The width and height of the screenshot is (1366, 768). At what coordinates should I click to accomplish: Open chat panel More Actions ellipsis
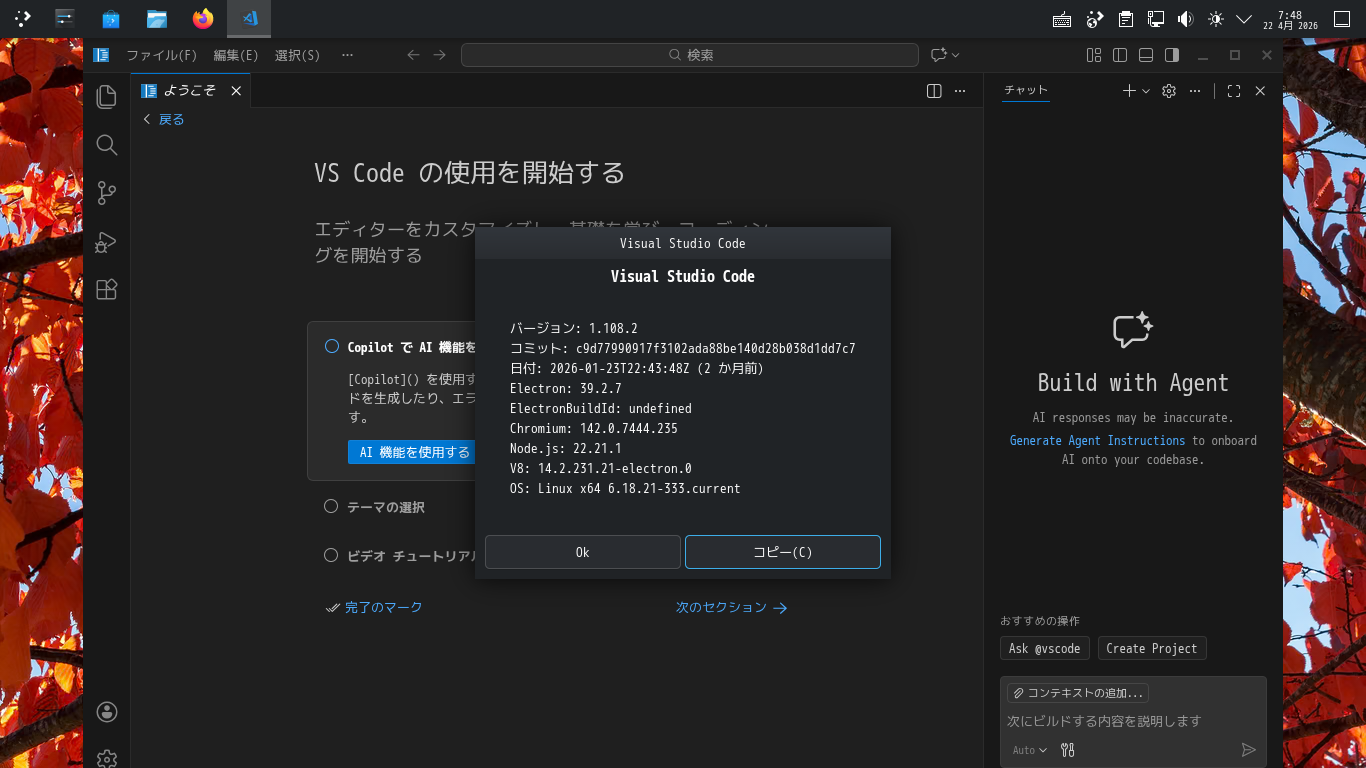[x=1194, y=91]
